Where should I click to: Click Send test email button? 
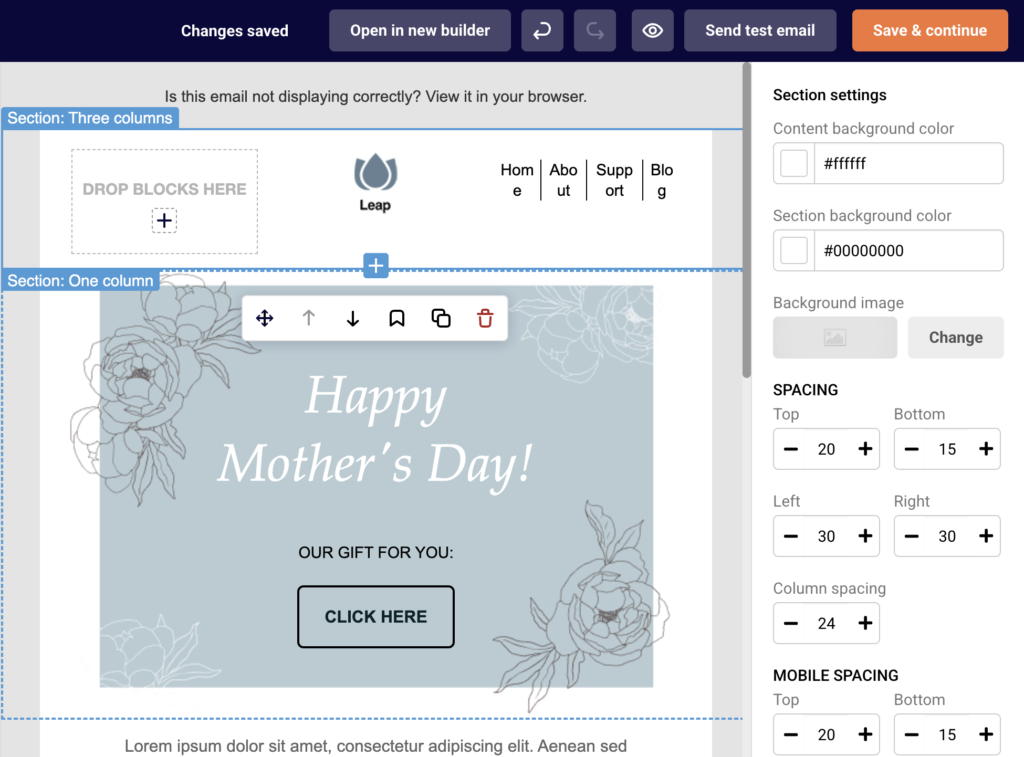tap(760, 30)
